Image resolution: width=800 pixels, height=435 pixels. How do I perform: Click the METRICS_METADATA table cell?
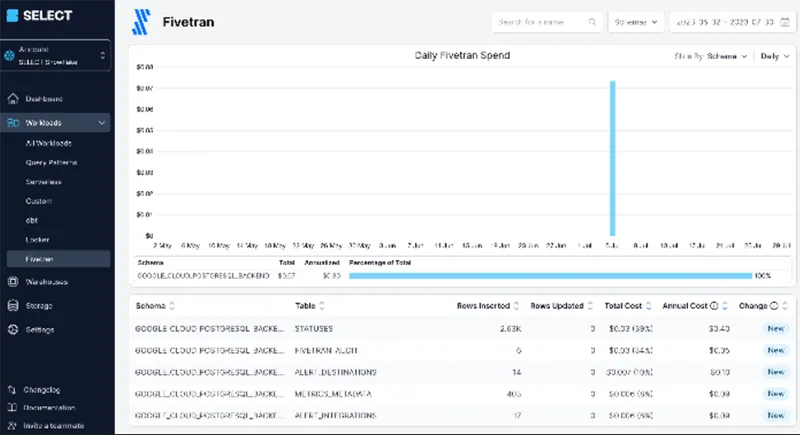(x=333, y=394)
